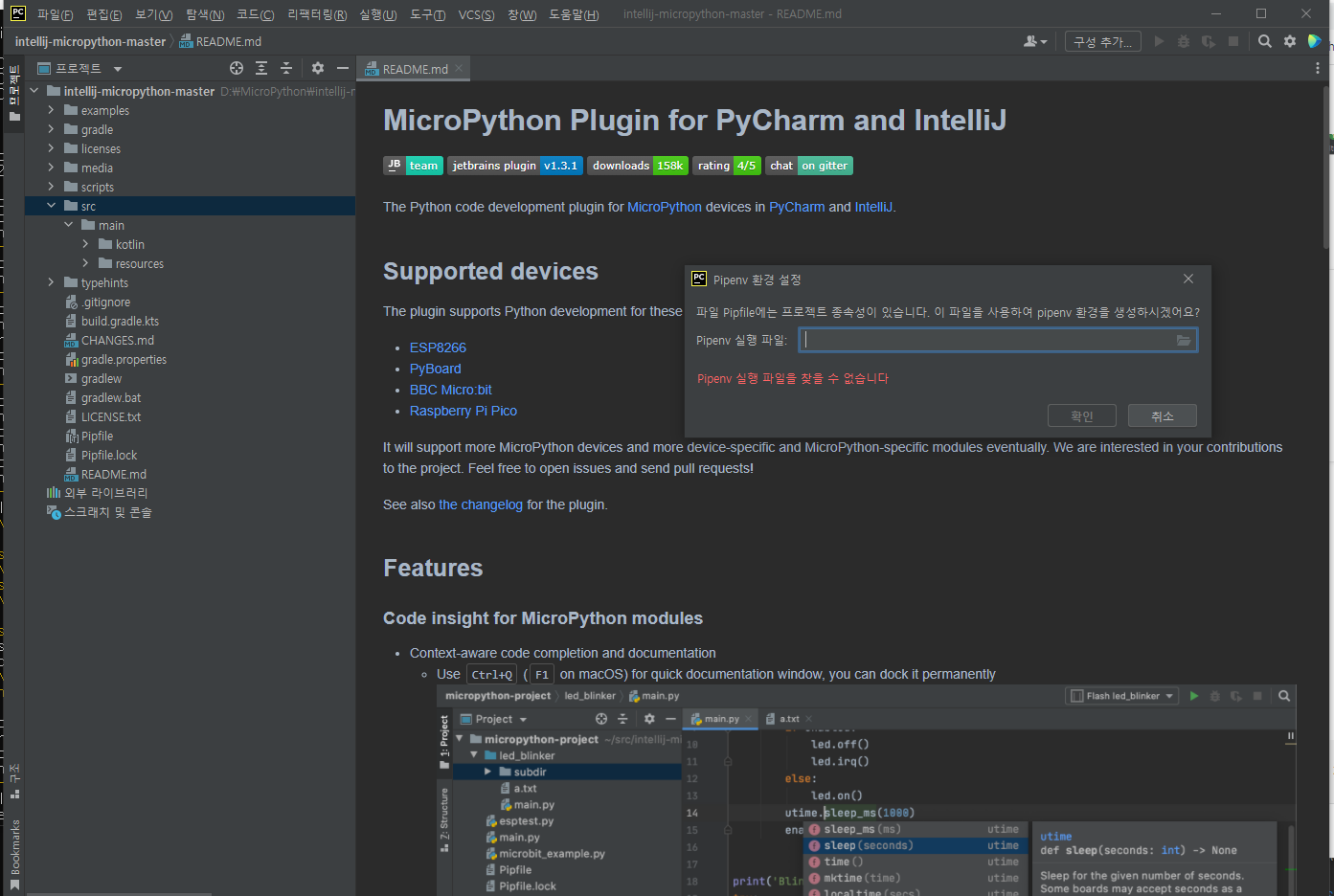Hide the Project panel with the minus icon
The width and height of the screenshot is (1334, 896).
coord(342,68)
